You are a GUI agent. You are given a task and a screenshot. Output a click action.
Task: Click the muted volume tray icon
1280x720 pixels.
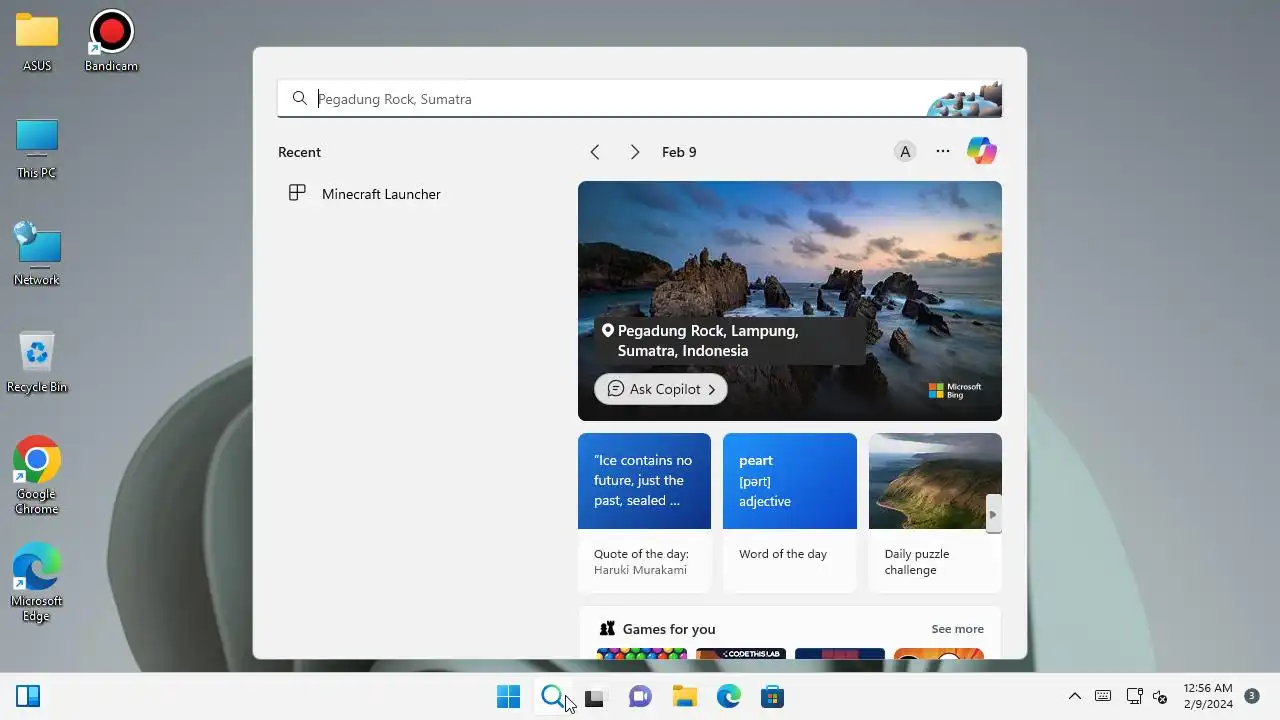(1160, 696)
